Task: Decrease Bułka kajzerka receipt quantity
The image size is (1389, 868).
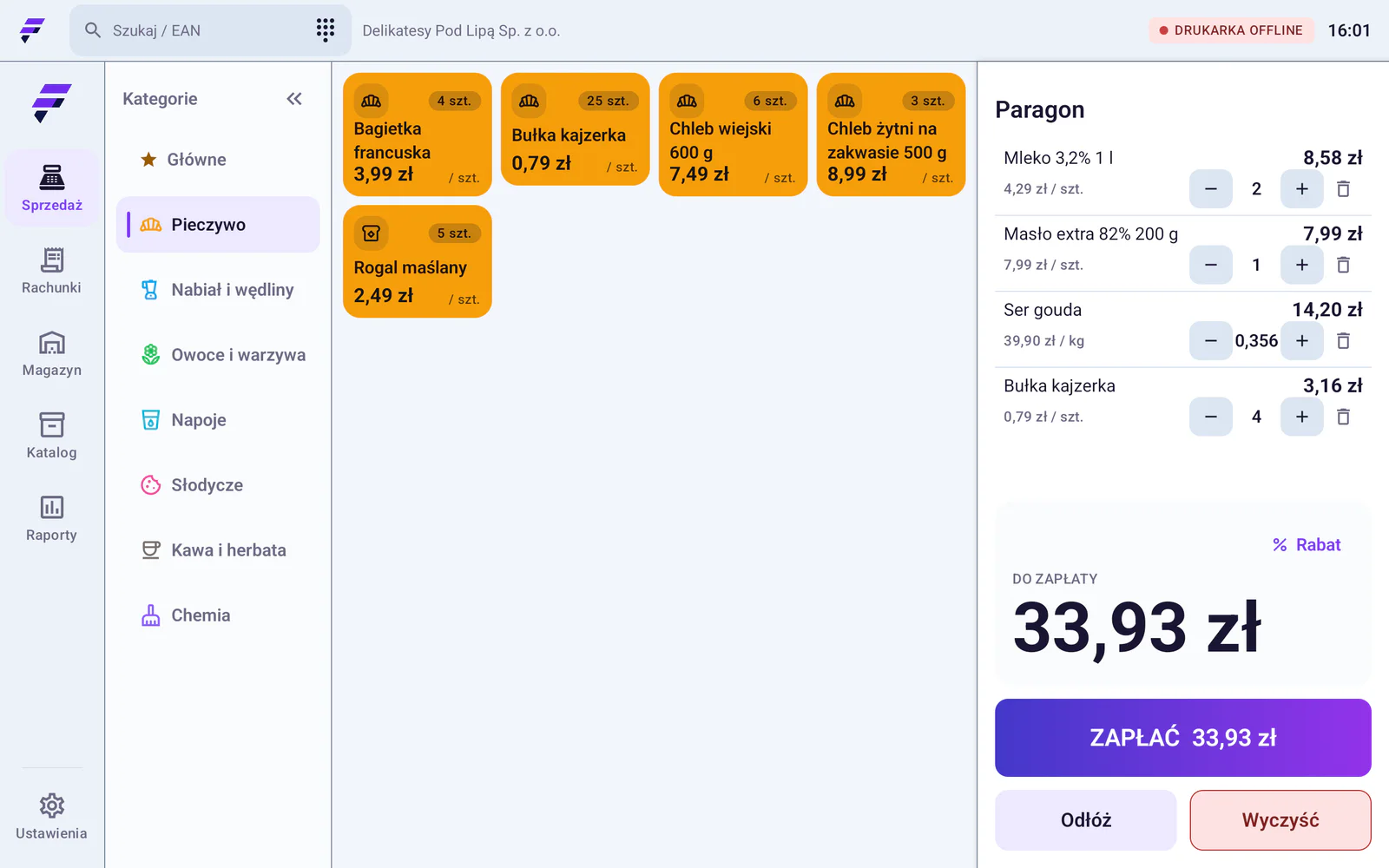Action: point(1211,417)
